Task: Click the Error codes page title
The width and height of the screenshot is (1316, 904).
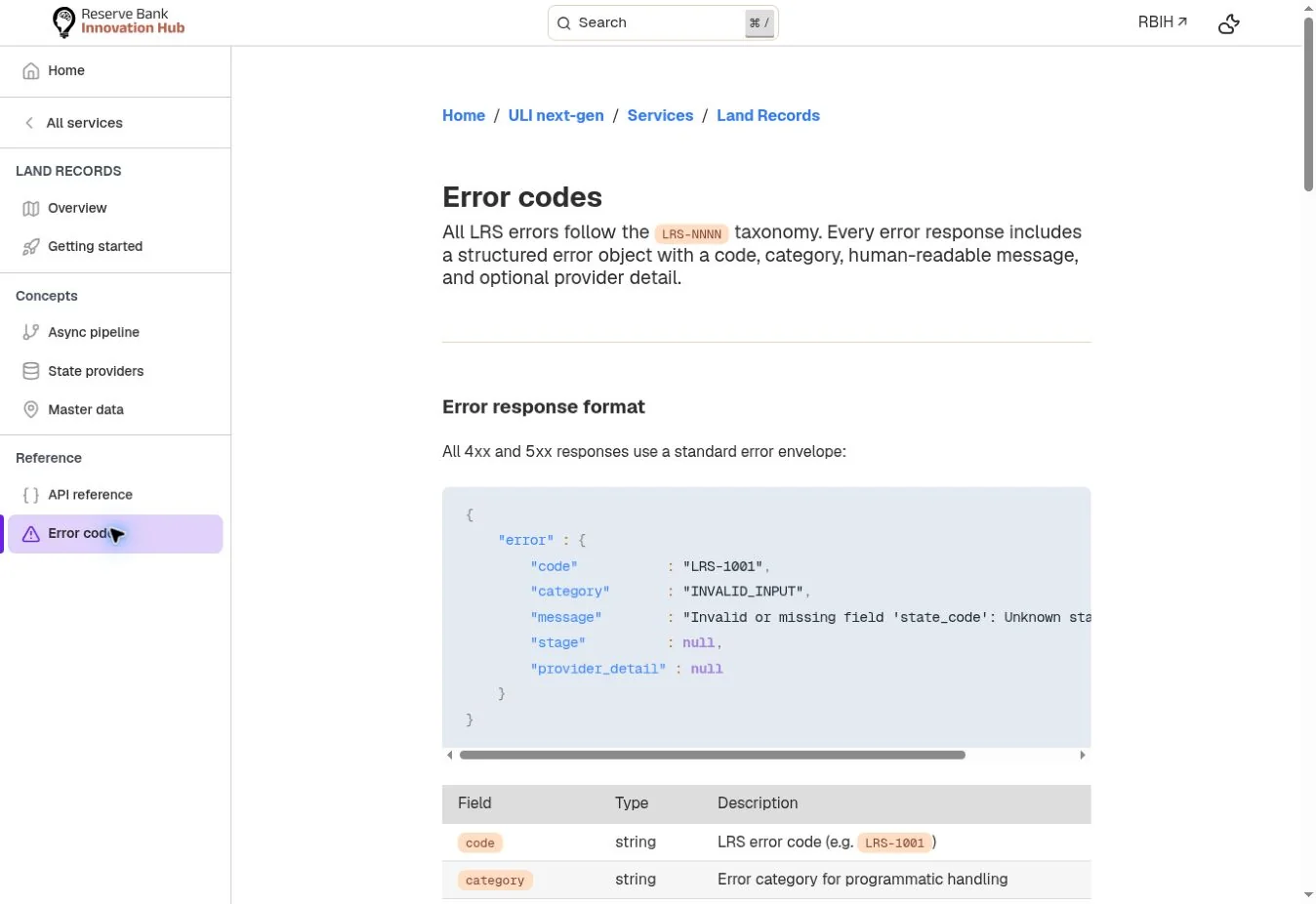Action: point(522,197)
